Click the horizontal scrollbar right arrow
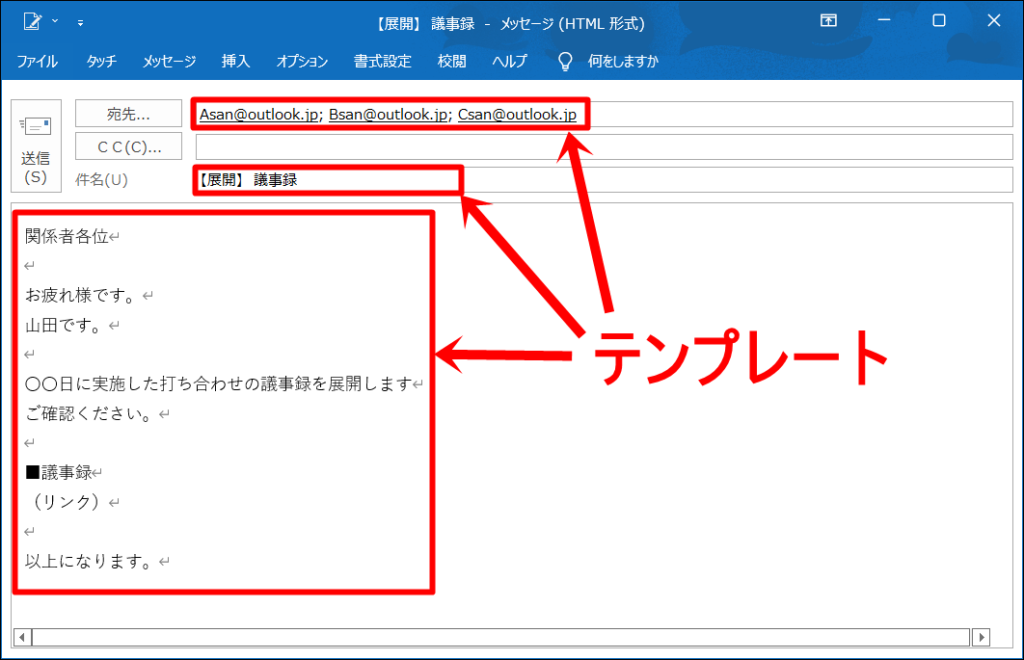The width and height of the screenshot is (1024, 660). pos(981,637)
